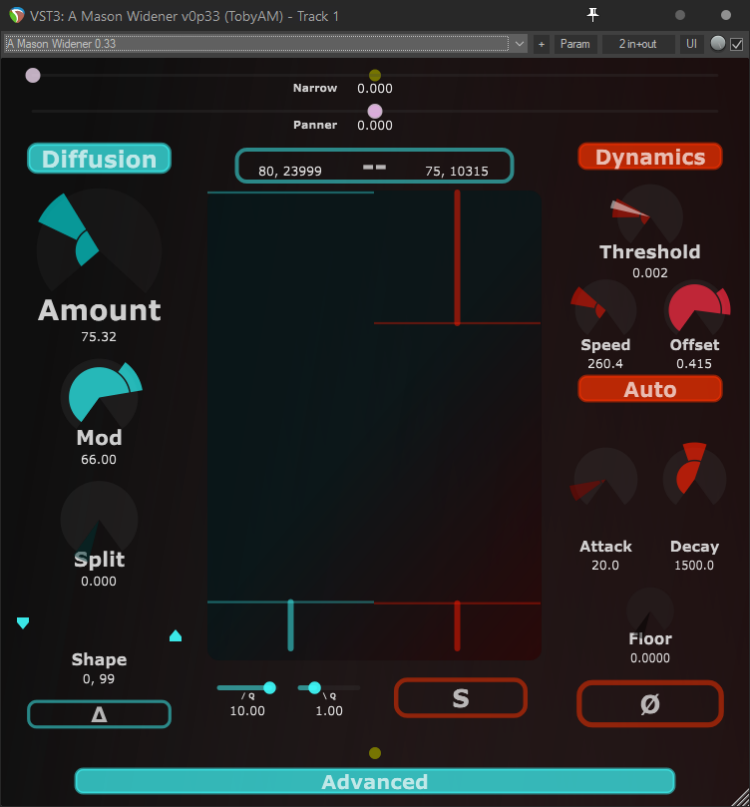Click the Amount value 75.32
Image resolution: width=750 pixels, height=807 pixels.
[98, 337]
